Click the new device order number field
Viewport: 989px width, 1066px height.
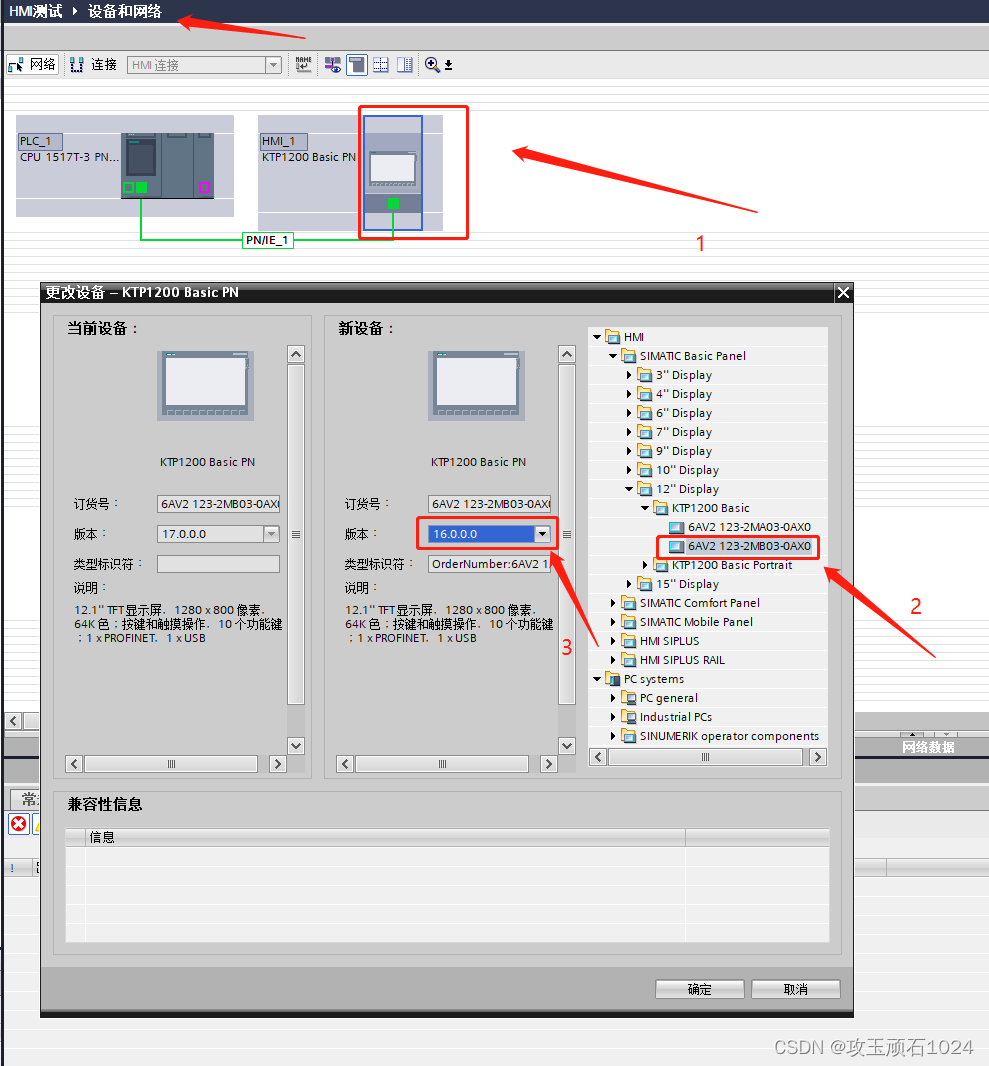pos(489,504)
